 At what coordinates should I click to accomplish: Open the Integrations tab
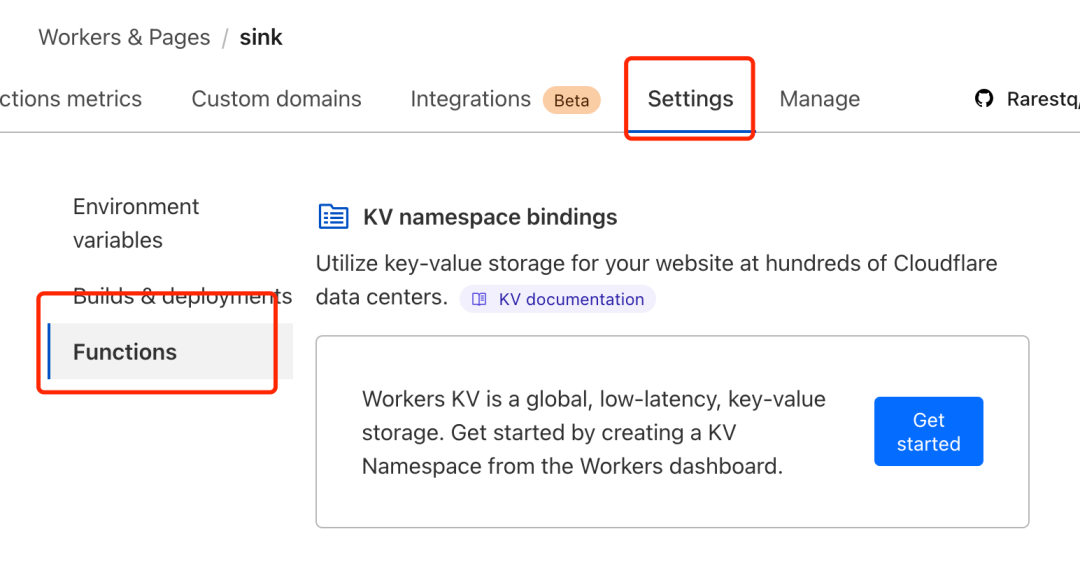tap(470, 98)
